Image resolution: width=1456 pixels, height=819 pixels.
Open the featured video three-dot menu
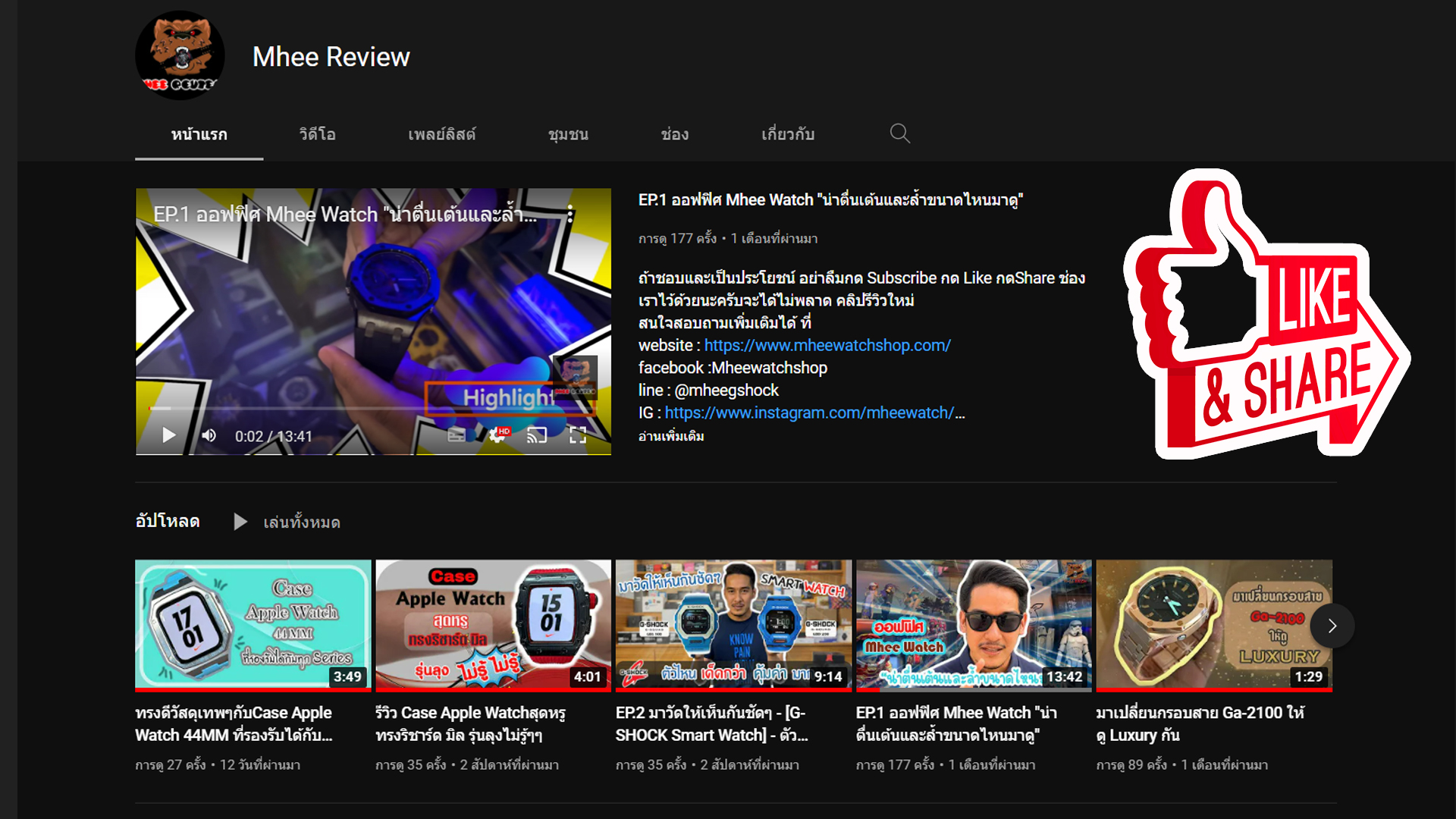click(x=570, y=215)
